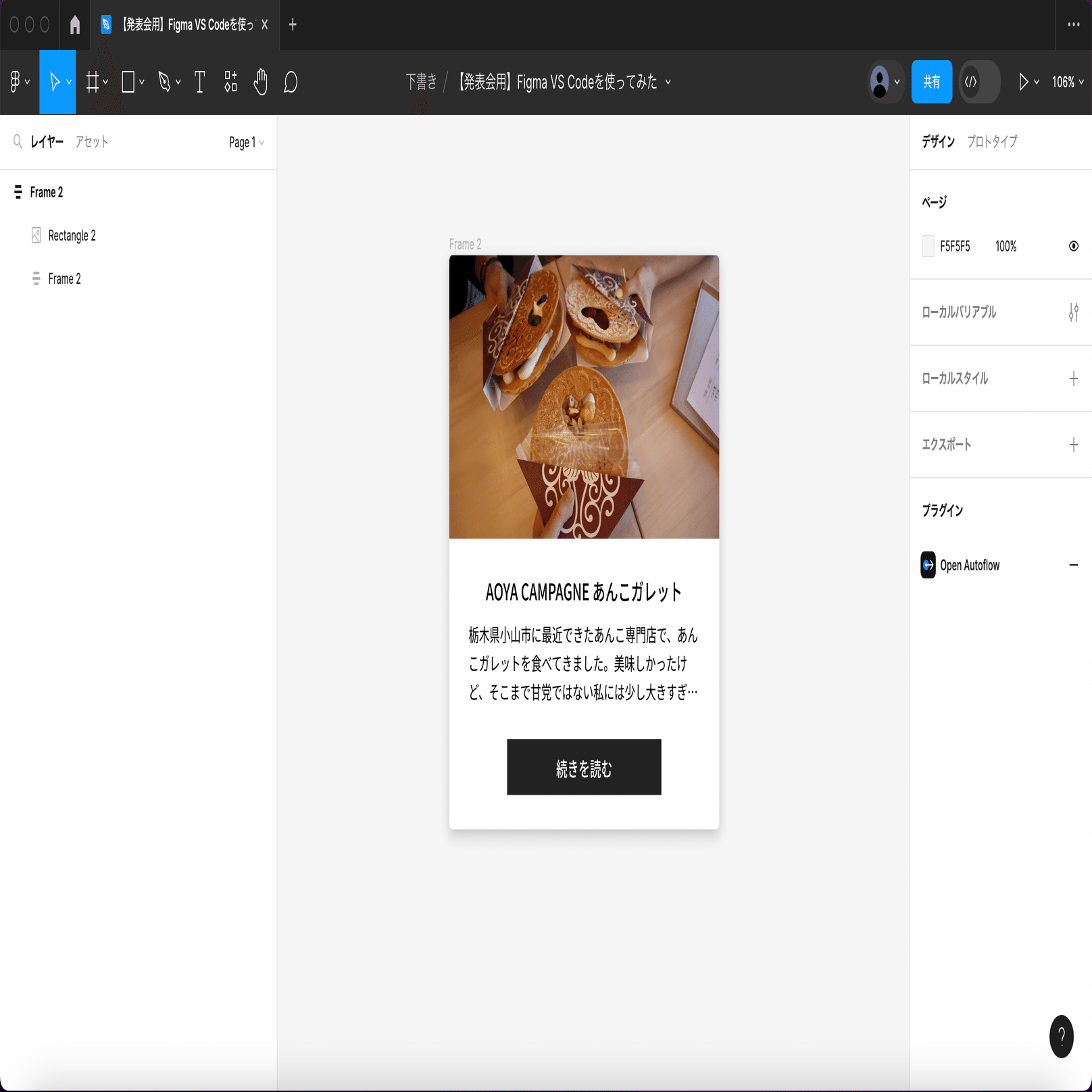Present the prototype with play icon

click(x=1023, y=82)
